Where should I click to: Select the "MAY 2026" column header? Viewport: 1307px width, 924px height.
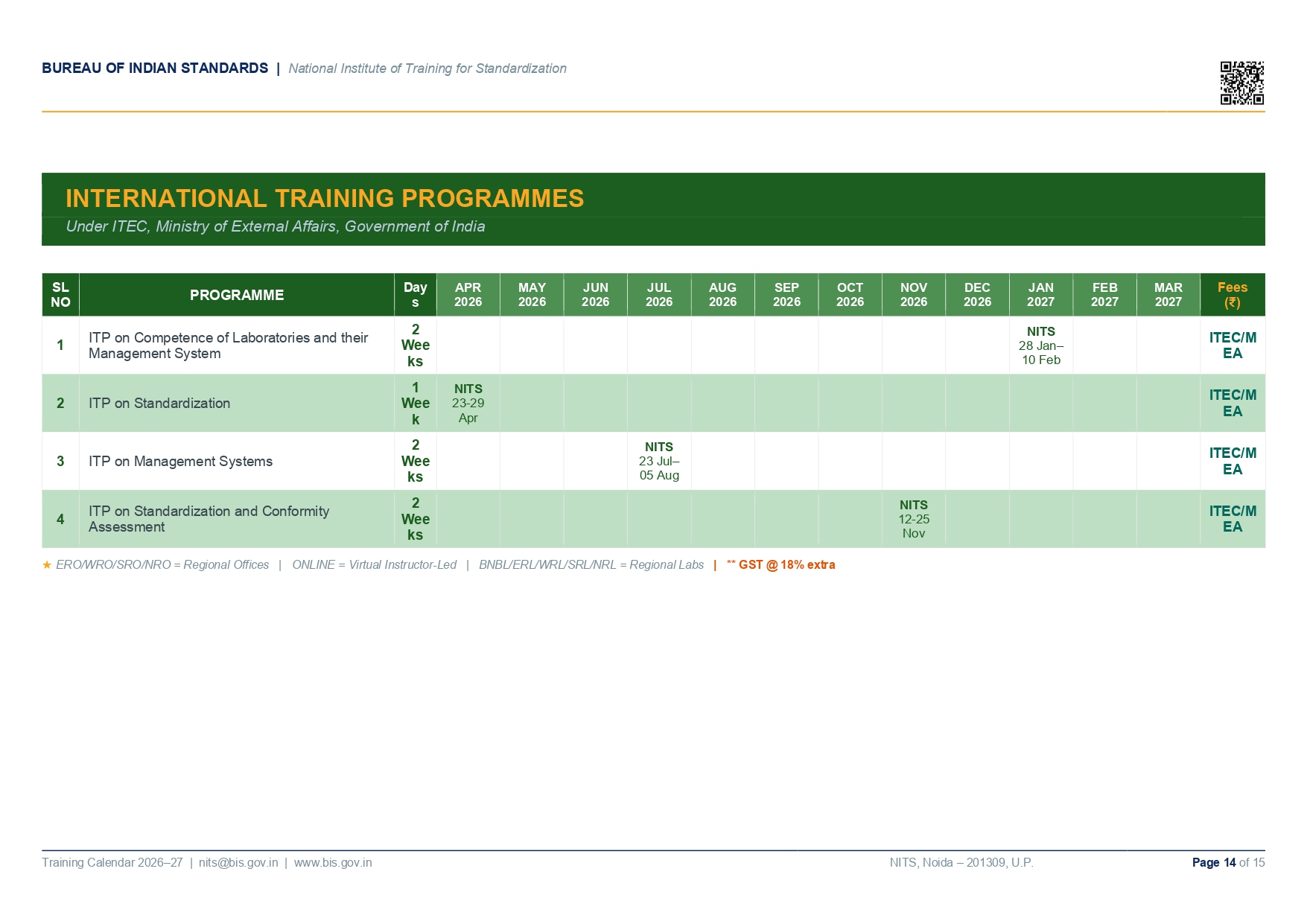532,295
